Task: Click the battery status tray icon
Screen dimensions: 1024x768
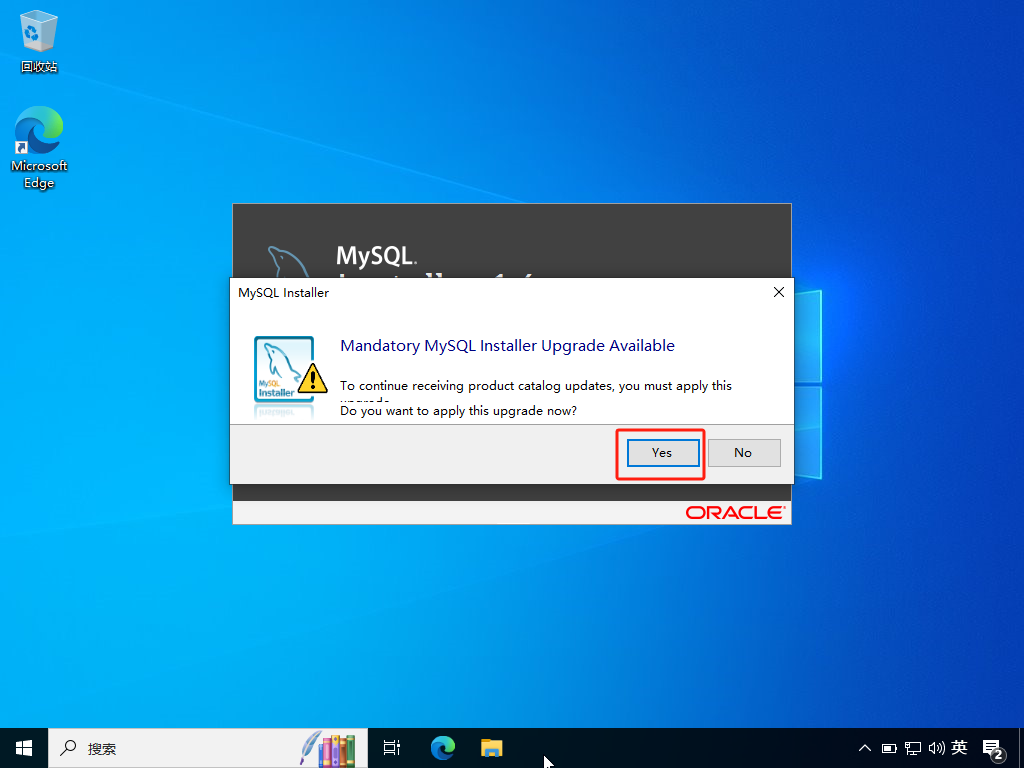Action: click(889, 748)
